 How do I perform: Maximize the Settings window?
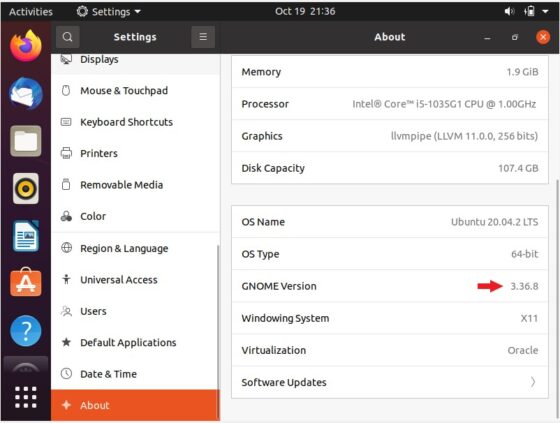tap(515, 37)
